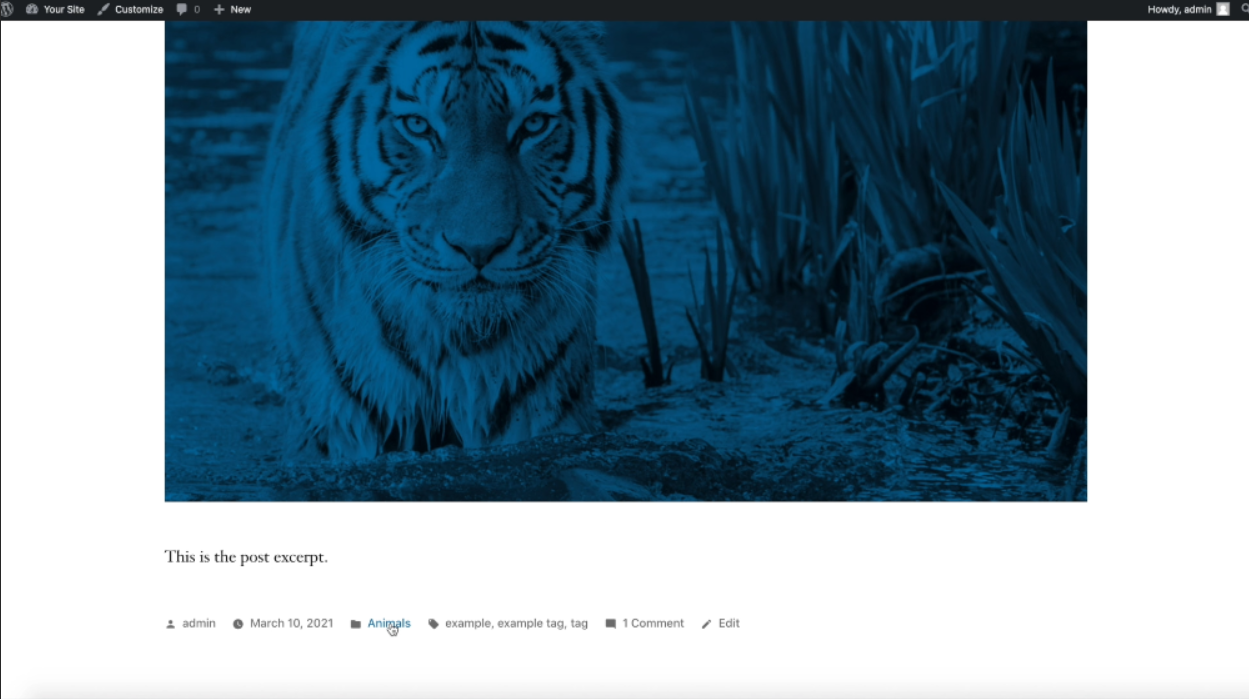The width and height of the screenshot is (1249, 699).
Task: Open the WordPress logo menu
Action: point(7,9)
